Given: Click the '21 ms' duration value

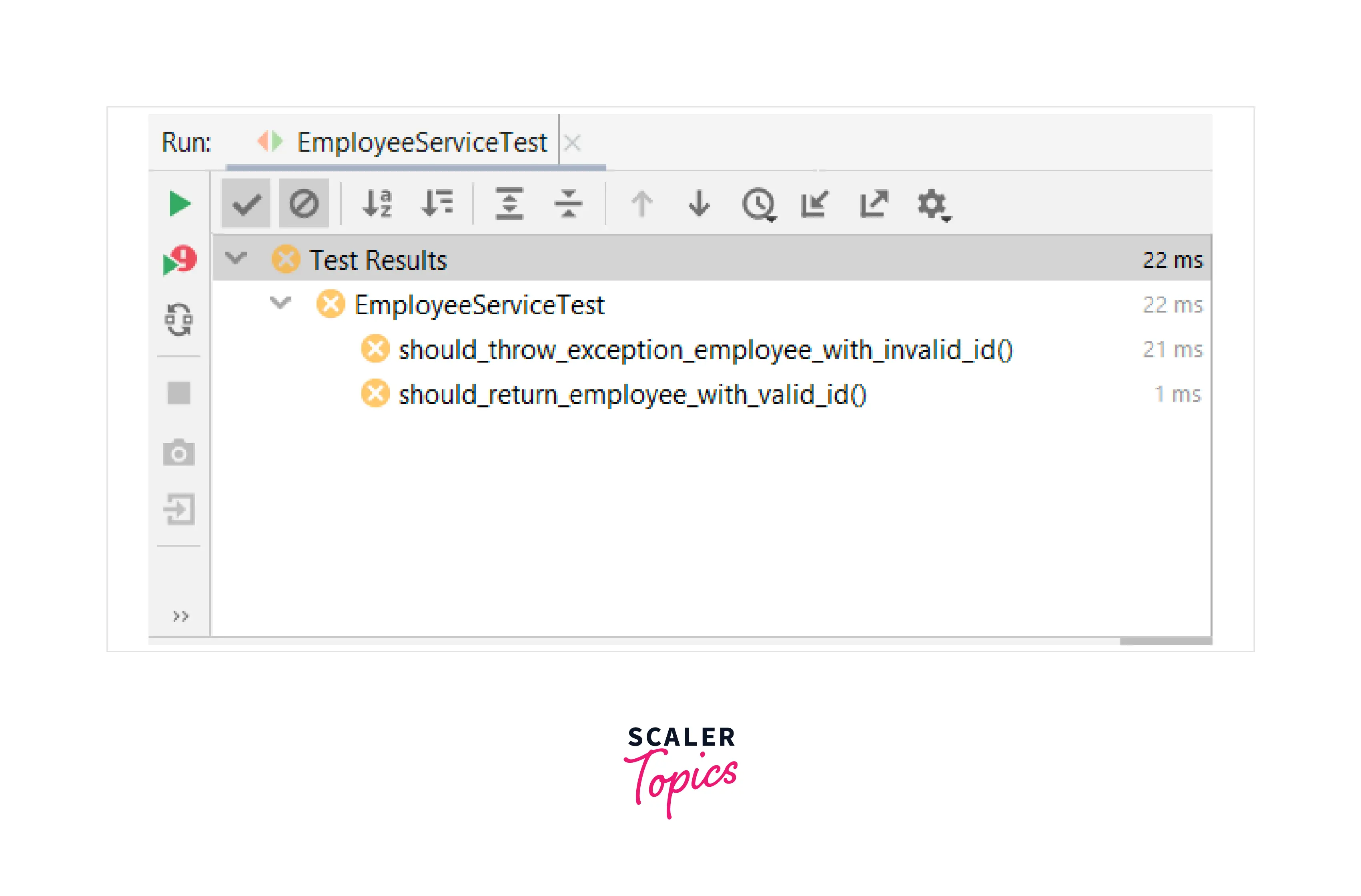Looking at the screenshot, I should pyautogui.click(x=1173, y=349).
